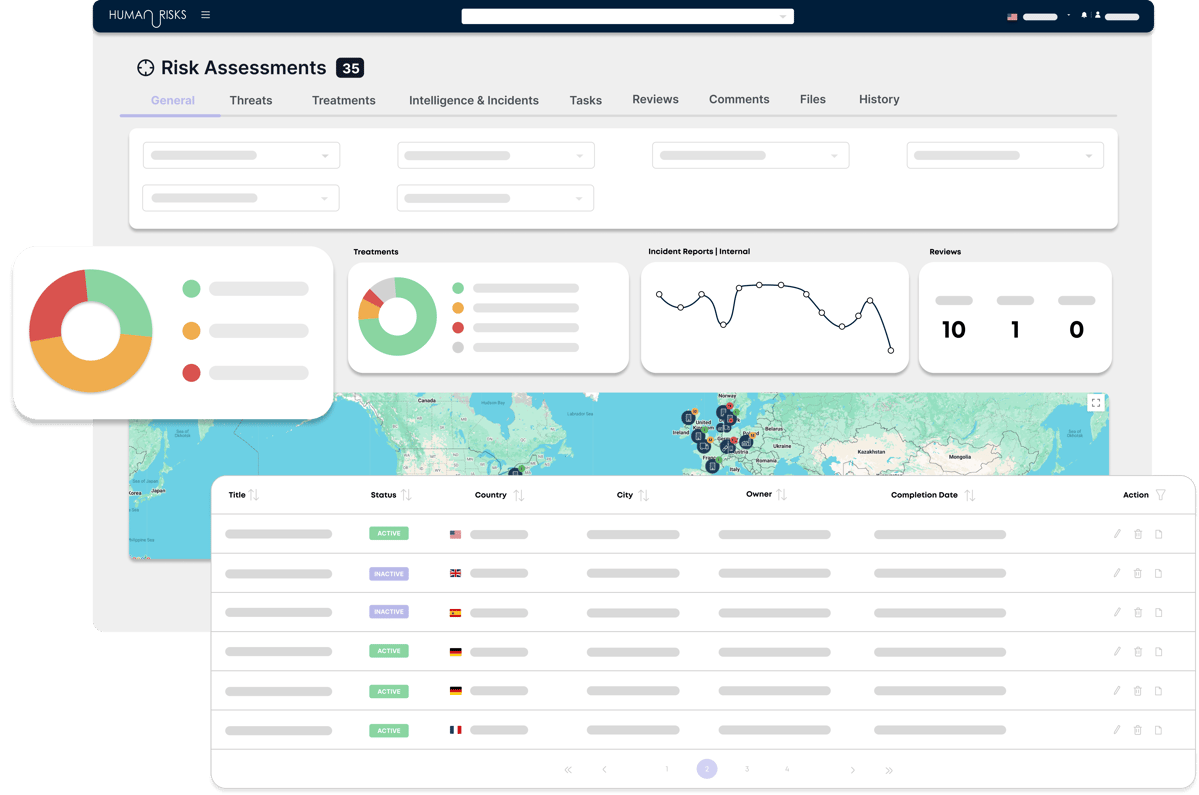Image resolution: width=1199 pixels, height=795 pixels.
Task: Go to the Tasks tab
Action: tap(586, 100)
